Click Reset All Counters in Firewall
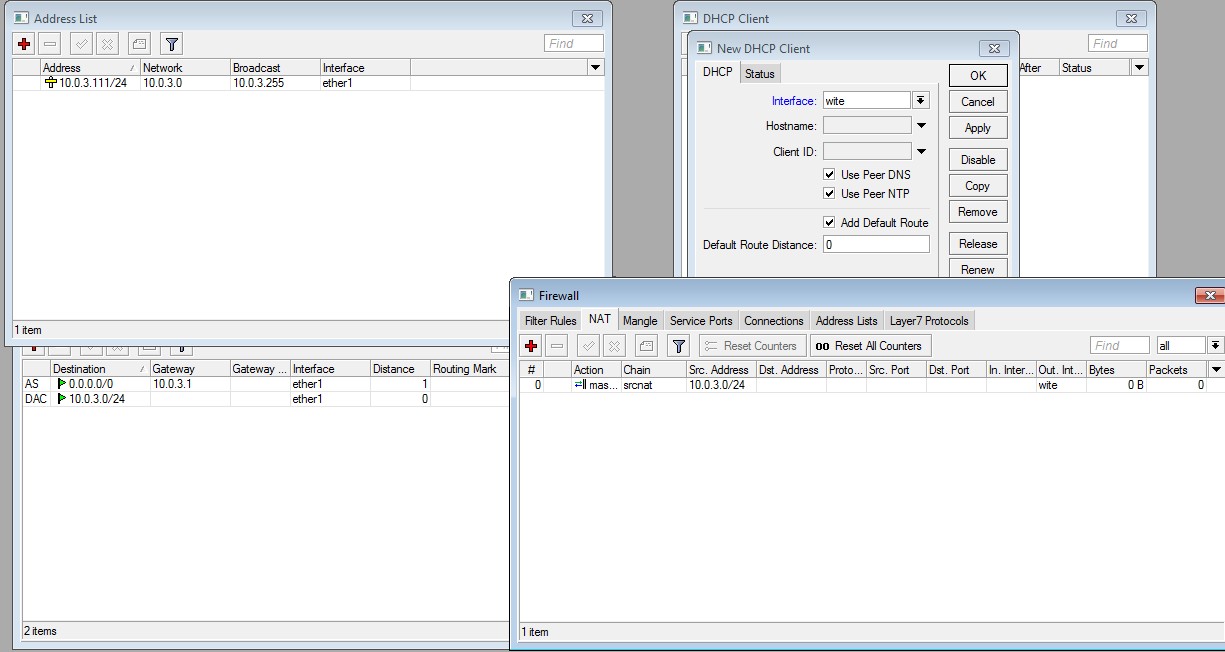The height and width of the screenshot is (652, 1225). pos(870,346)
